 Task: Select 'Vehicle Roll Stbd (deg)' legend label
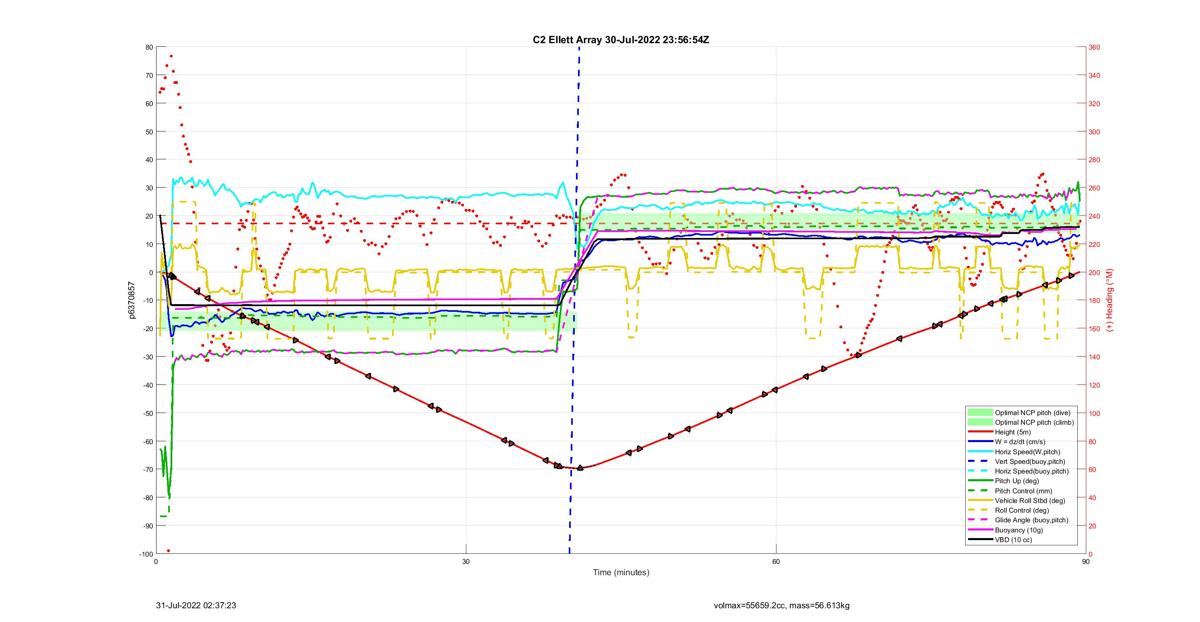tap(1030, 500)
